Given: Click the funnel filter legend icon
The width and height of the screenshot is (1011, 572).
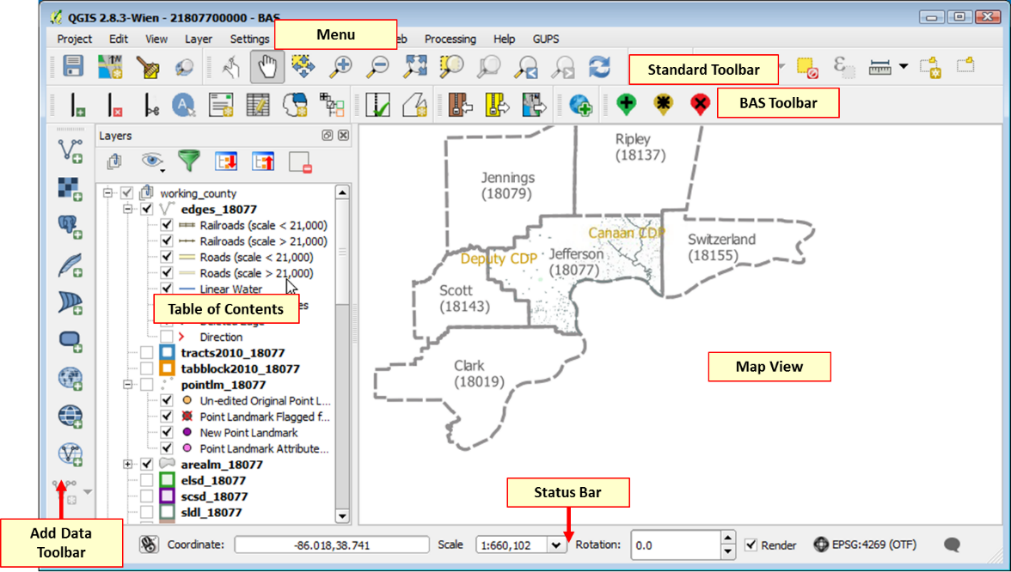Looking at the screenshot, I should pos(188,161).
